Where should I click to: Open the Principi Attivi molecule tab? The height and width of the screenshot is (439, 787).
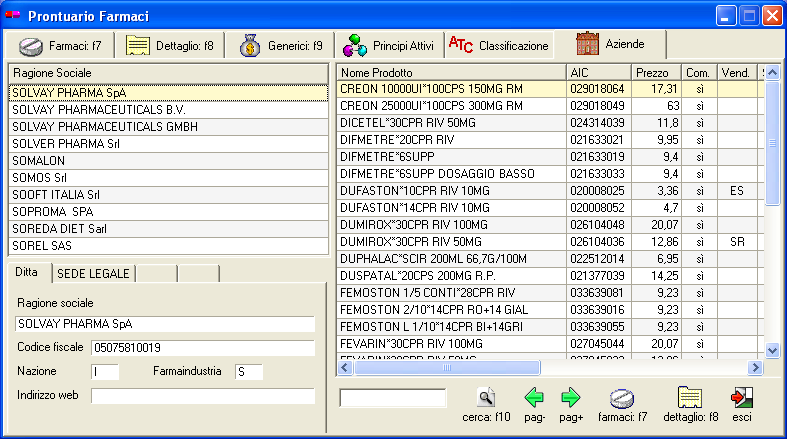click(387, 46)
